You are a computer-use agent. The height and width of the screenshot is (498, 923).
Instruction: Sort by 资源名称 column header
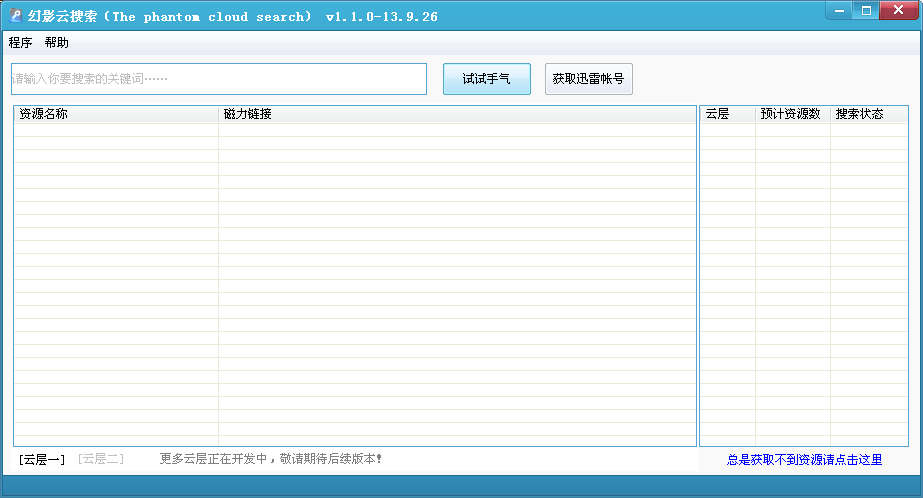coord(116,114)
